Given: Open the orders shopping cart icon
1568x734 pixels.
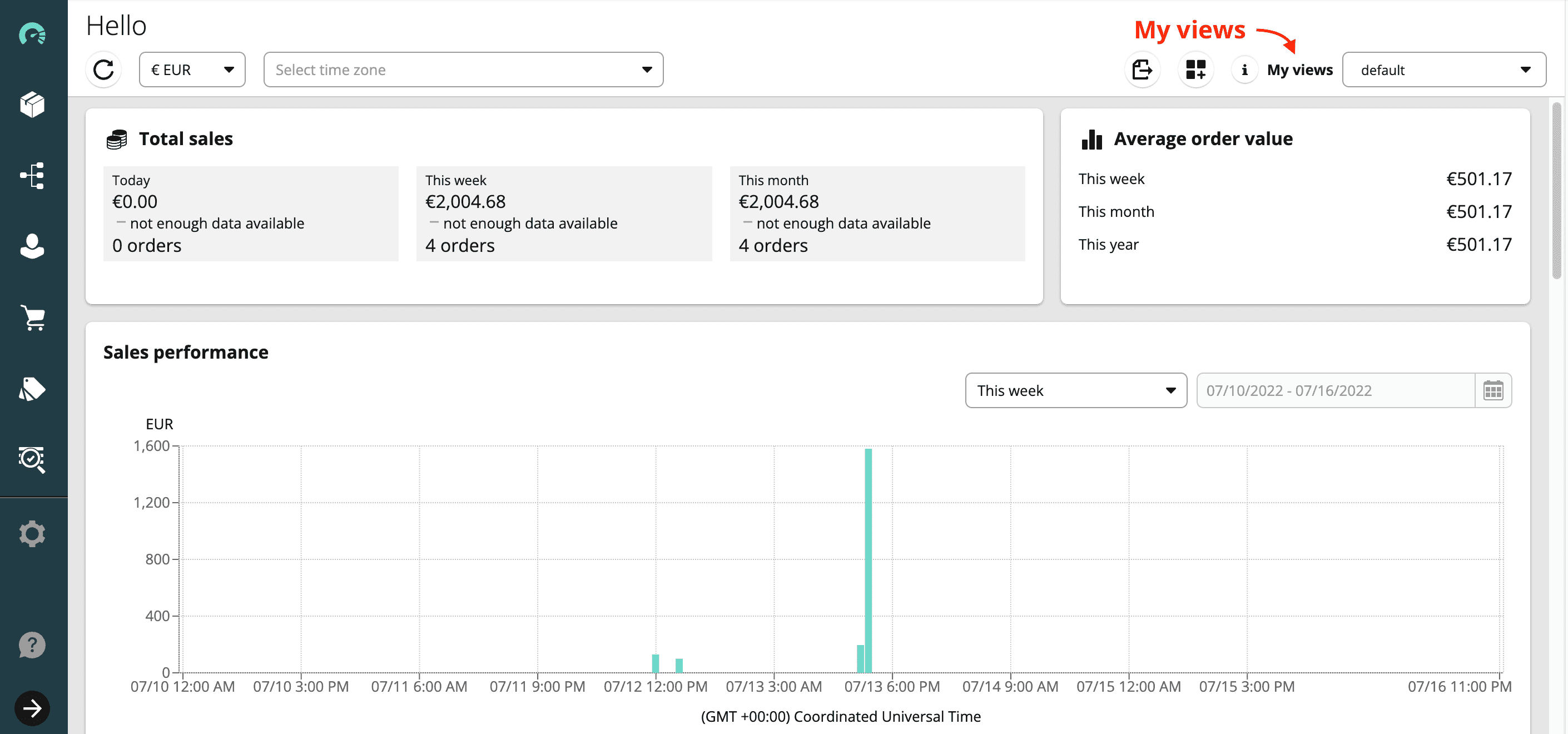Looking at the screenshot, I should pyautogui.click(x=32, y=318).
